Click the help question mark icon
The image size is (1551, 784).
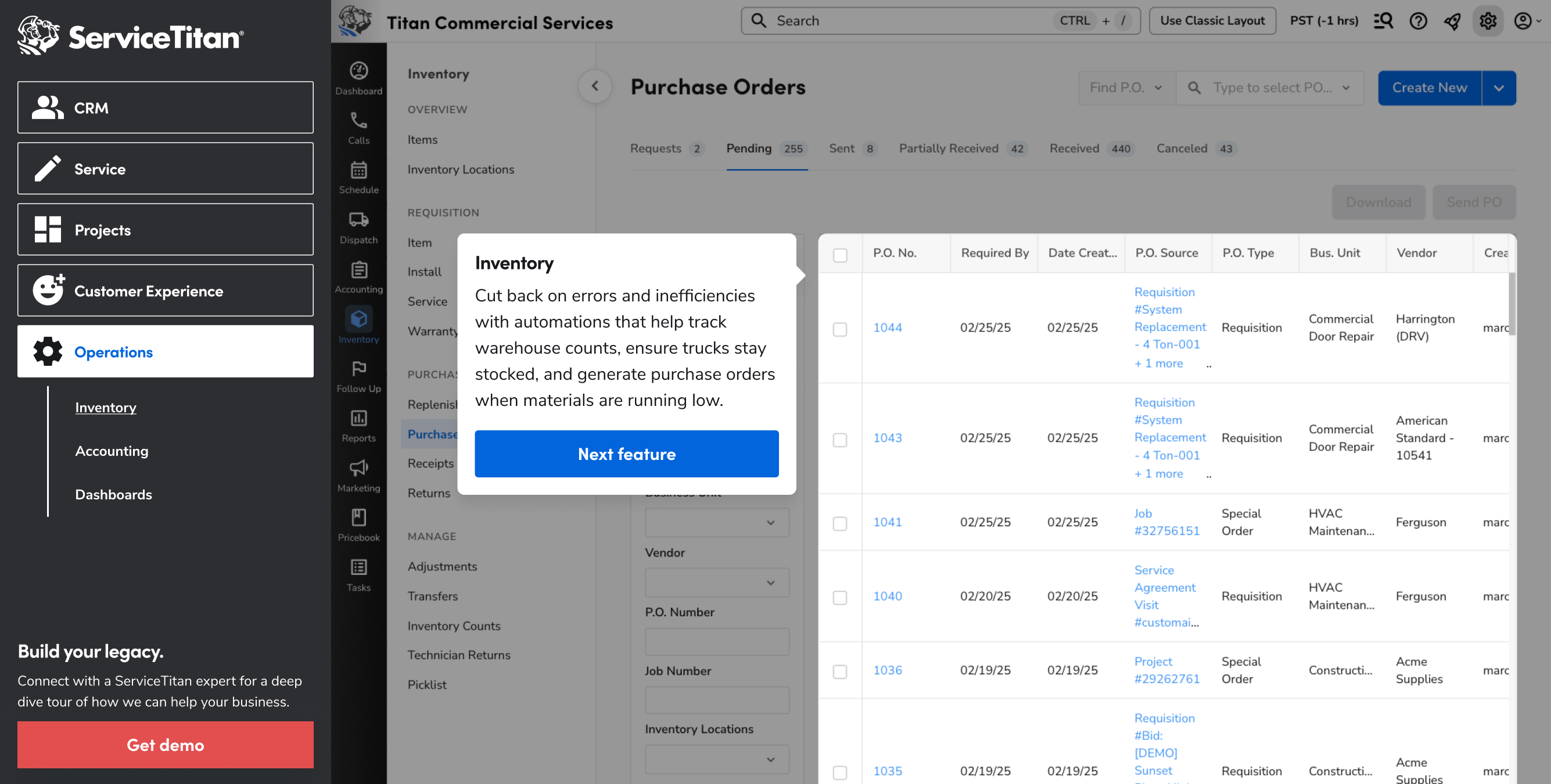1418,21
